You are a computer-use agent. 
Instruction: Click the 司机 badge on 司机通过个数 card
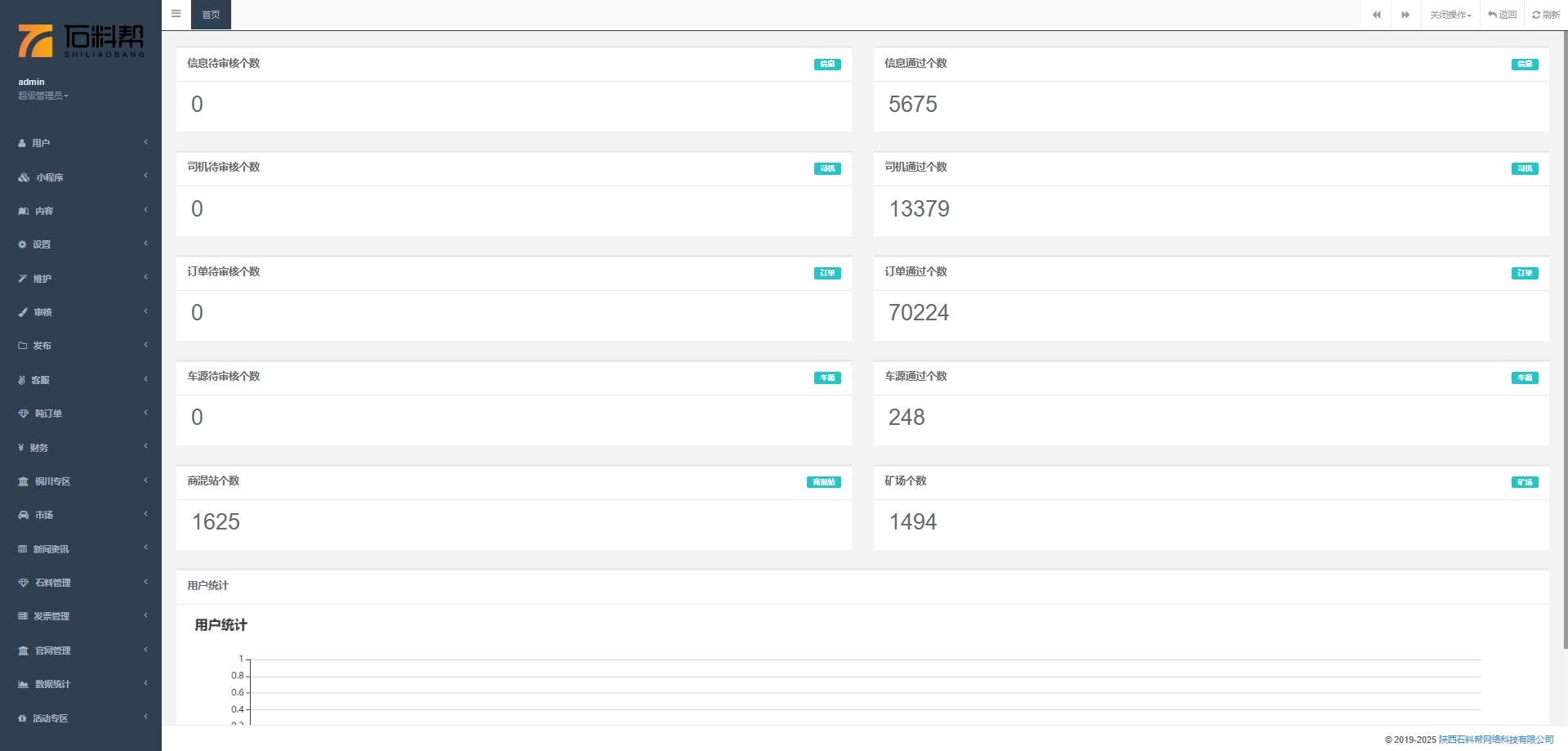(1525, 168)
